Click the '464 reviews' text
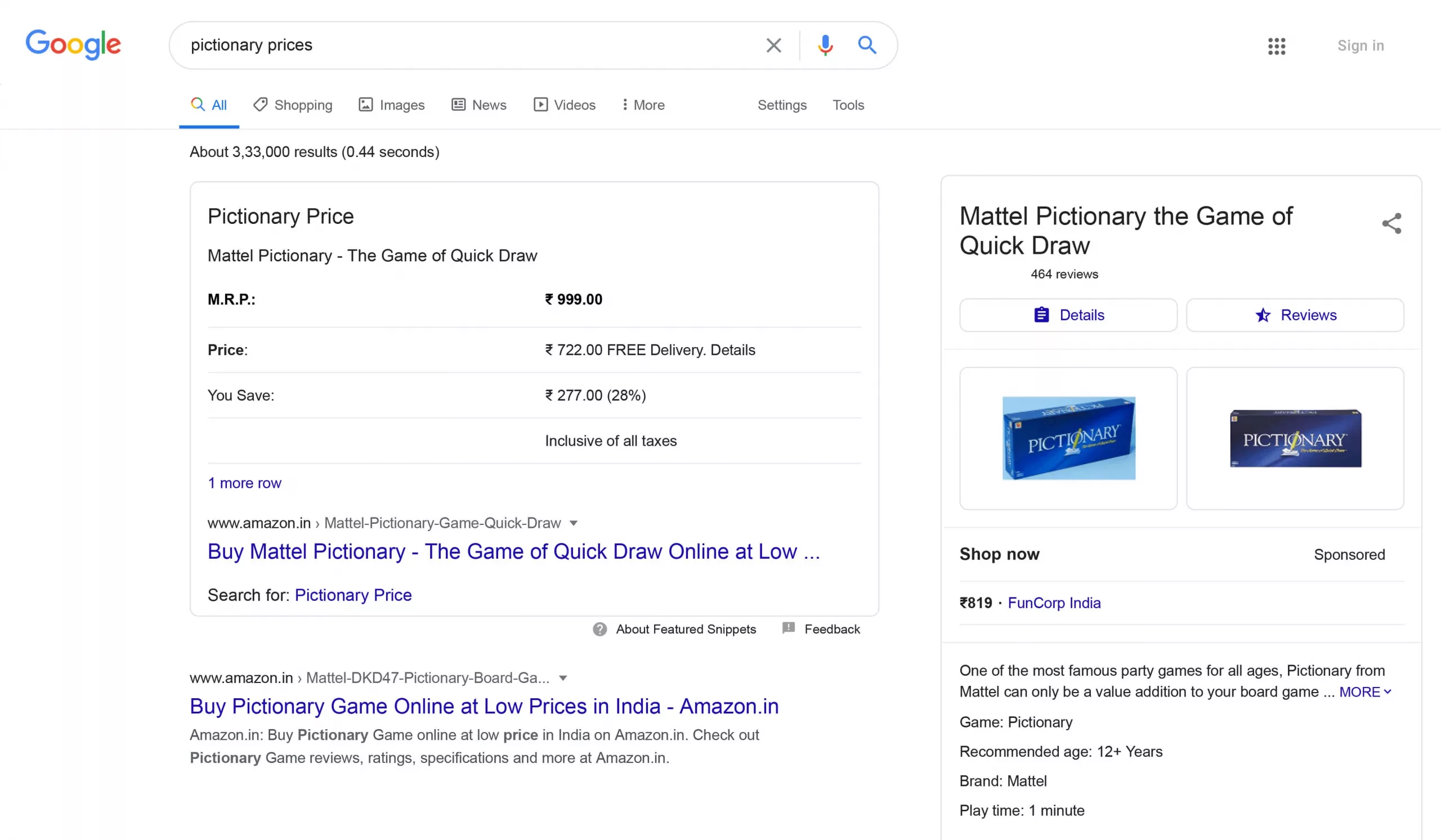 1064,275
